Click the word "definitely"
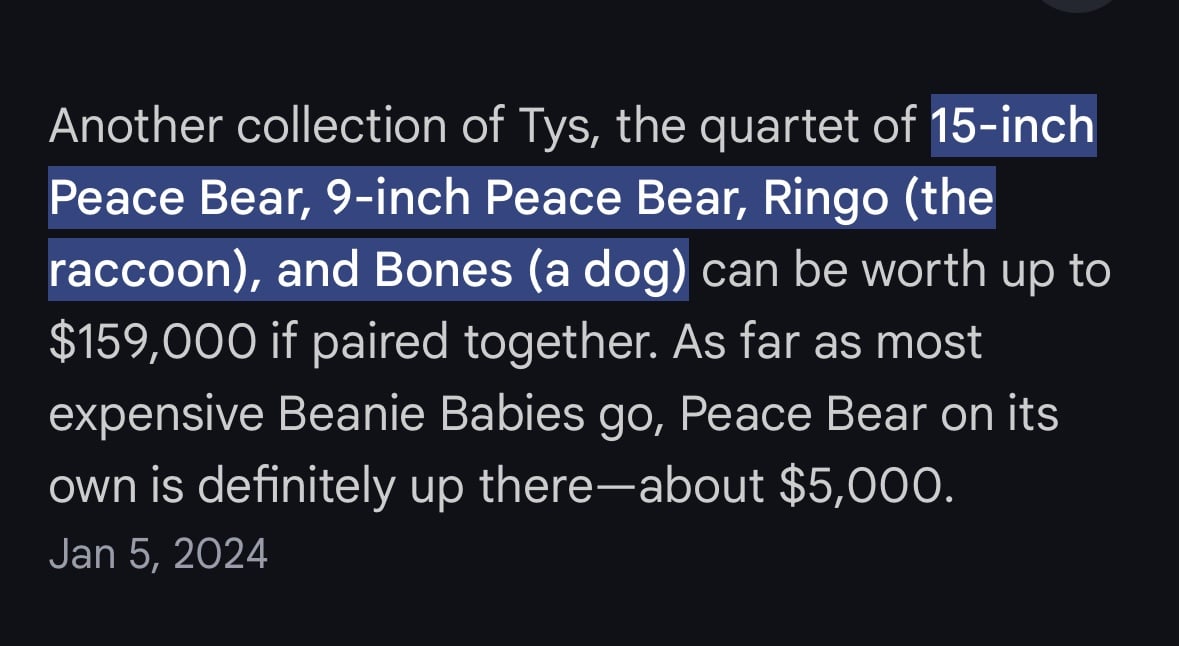This screenshot has height=646, width=1179. point(296,487)
